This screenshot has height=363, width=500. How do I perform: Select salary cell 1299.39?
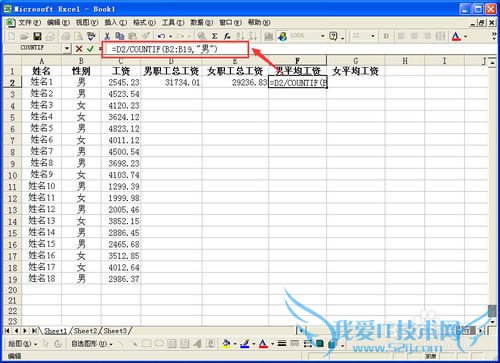[121, 186]
